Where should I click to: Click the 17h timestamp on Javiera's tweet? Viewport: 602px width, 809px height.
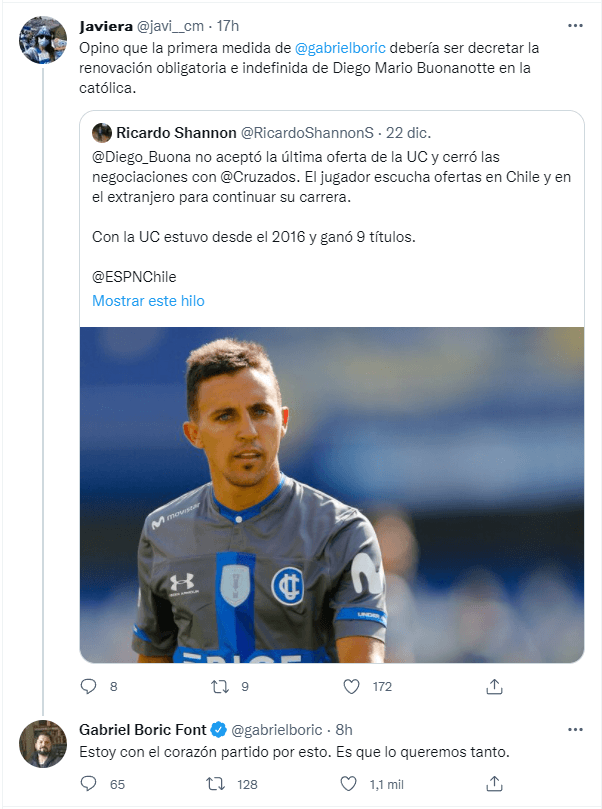click(x=228, y=25)
